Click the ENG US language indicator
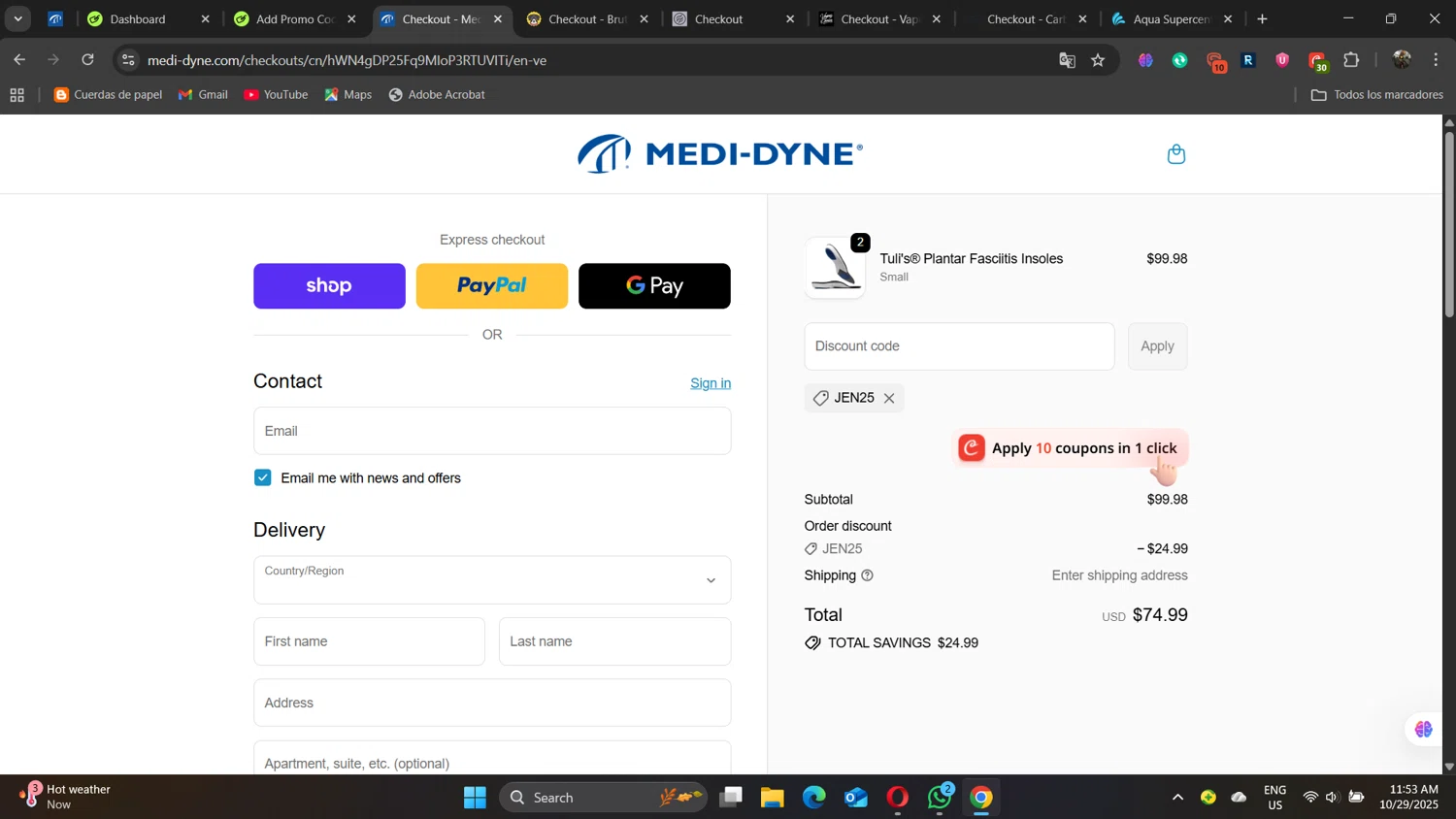 pyautogui.click(x=1274, y=797)
